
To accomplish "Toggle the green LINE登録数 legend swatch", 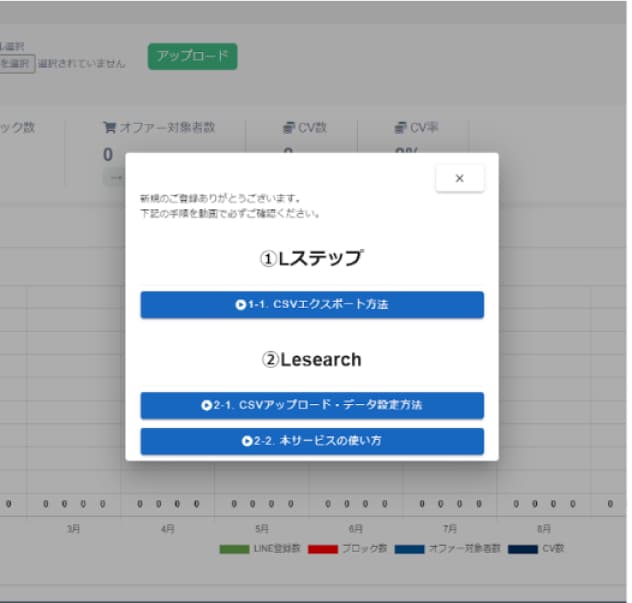I will pos(234,549).
